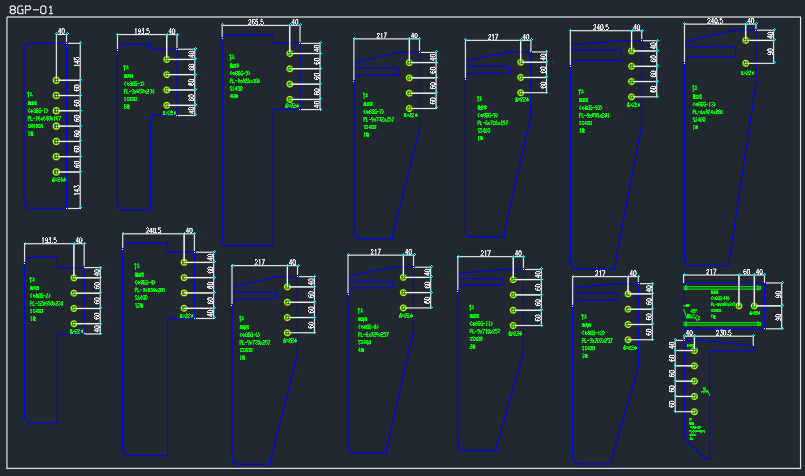This screenshot has height=476, width=805.
Task: Click the top bolt hole of the 265.5 plate
Action: 289,53
